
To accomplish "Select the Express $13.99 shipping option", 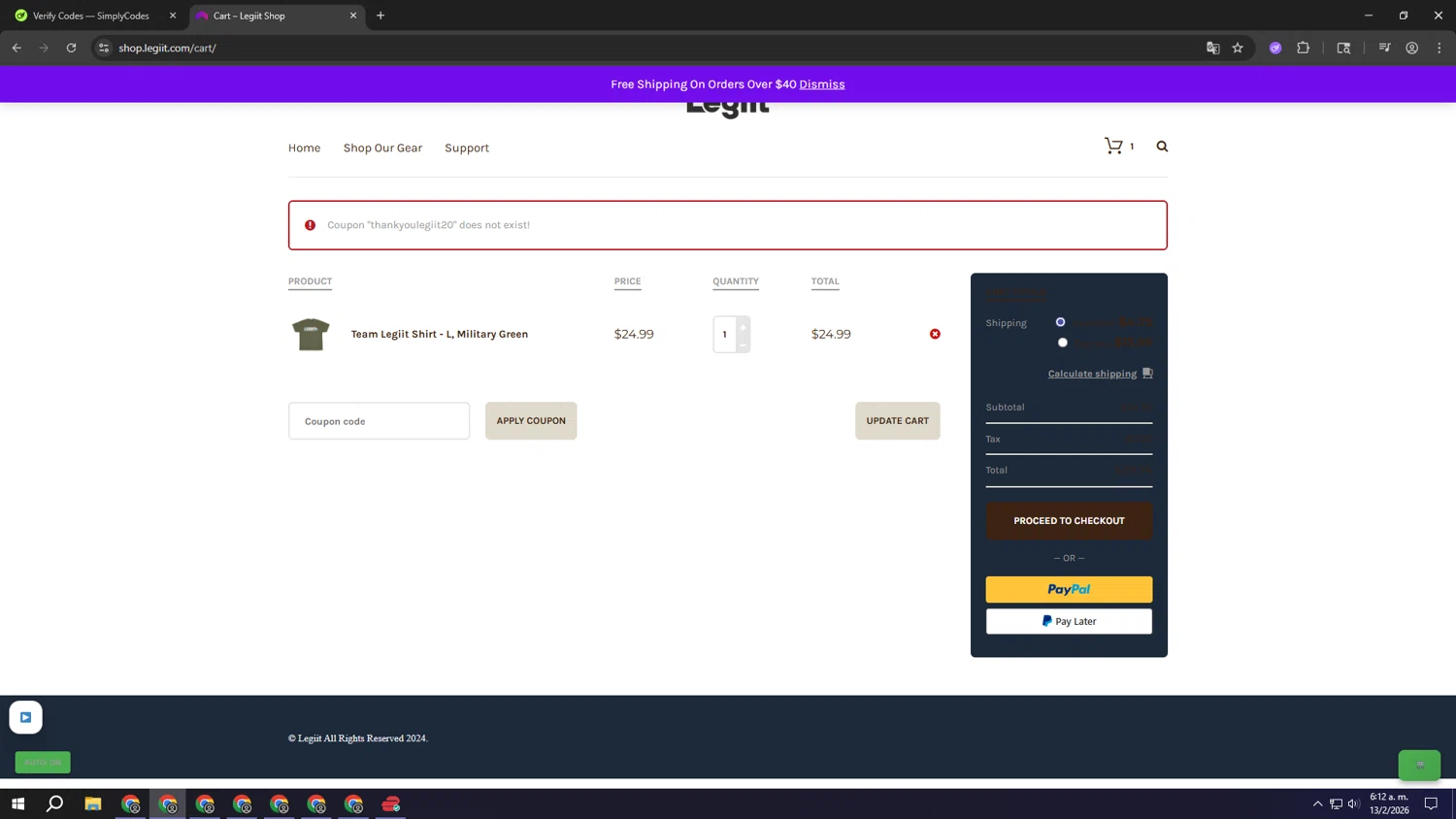I will pos(1063,342).
